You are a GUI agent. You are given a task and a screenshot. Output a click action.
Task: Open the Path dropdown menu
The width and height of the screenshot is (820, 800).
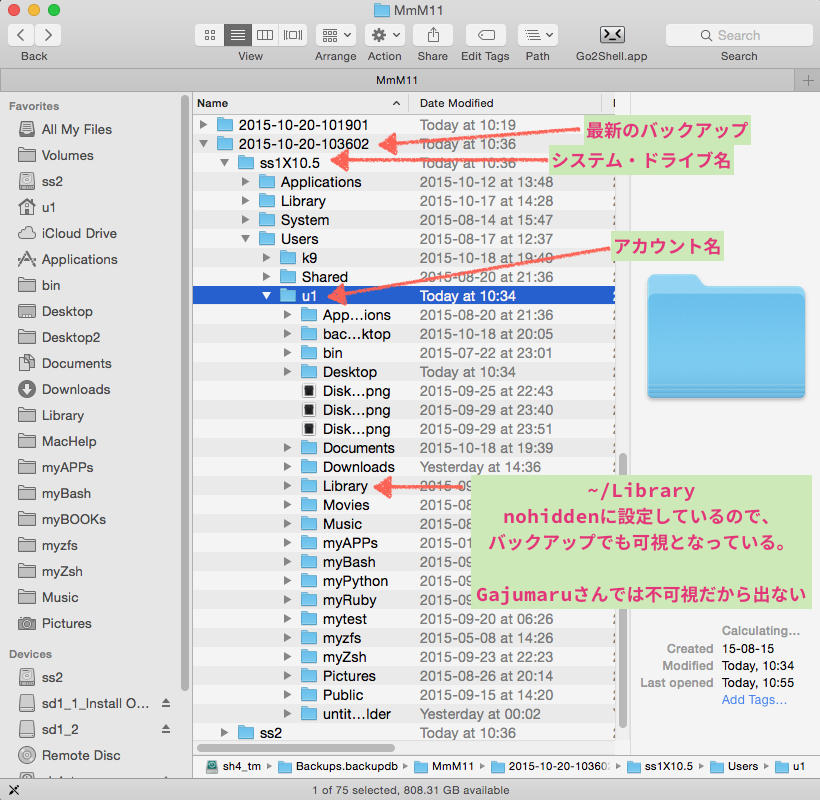[x=537, y=35]
